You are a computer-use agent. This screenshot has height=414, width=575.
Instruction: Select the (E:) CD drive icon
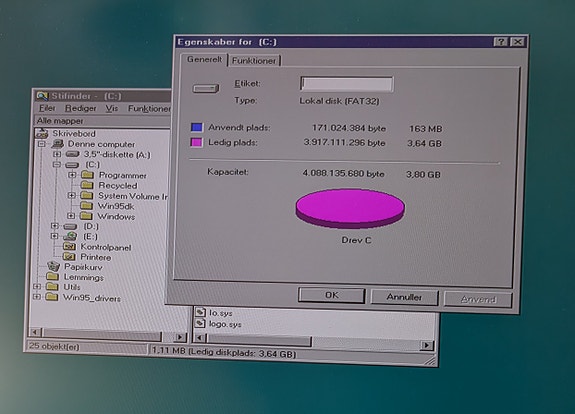coord(70,236)
